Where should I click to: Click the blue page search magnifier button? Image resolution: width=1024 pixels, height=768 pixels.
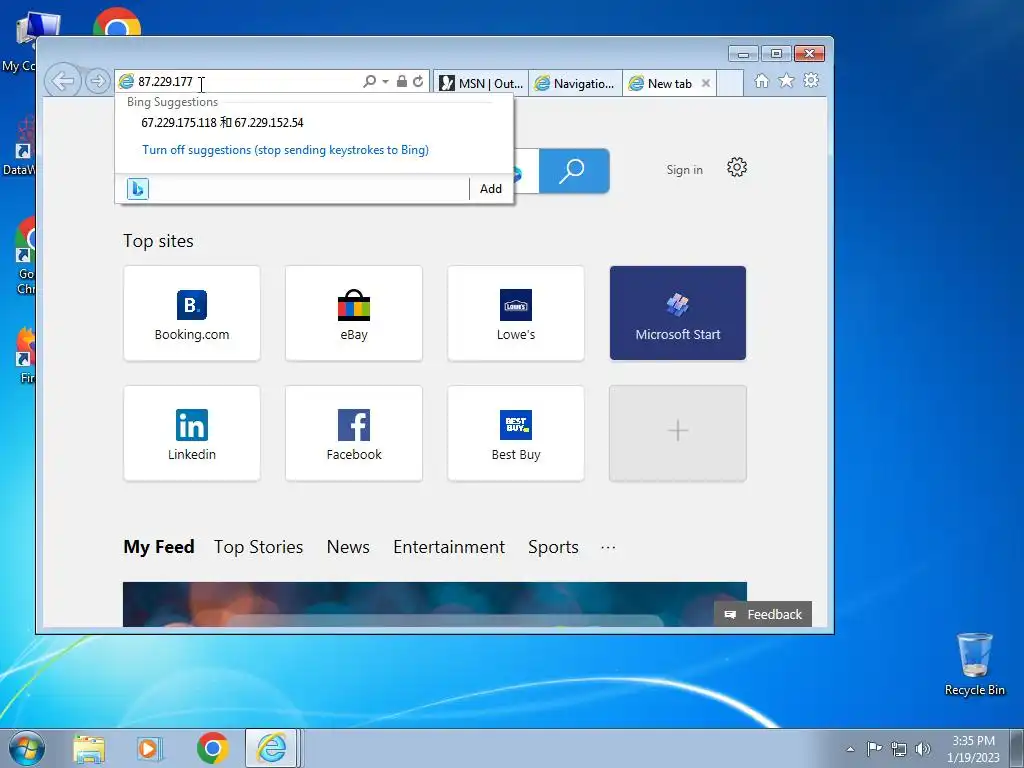point(574,170)
